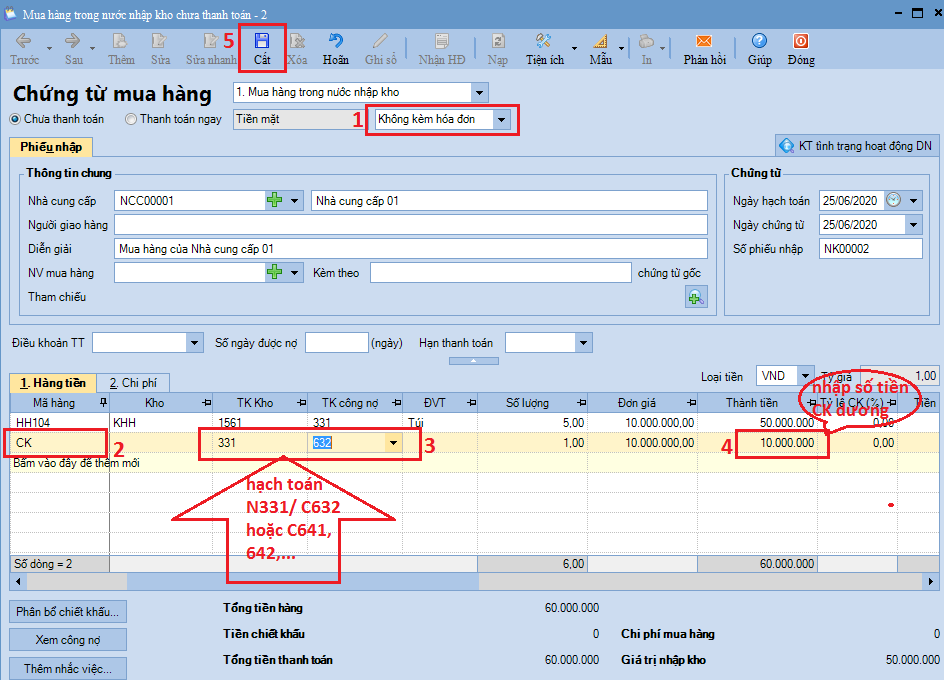Click the 1561 TK Kho cell
The width and height of the screenshot is (944, 680).
pos(260,423)
